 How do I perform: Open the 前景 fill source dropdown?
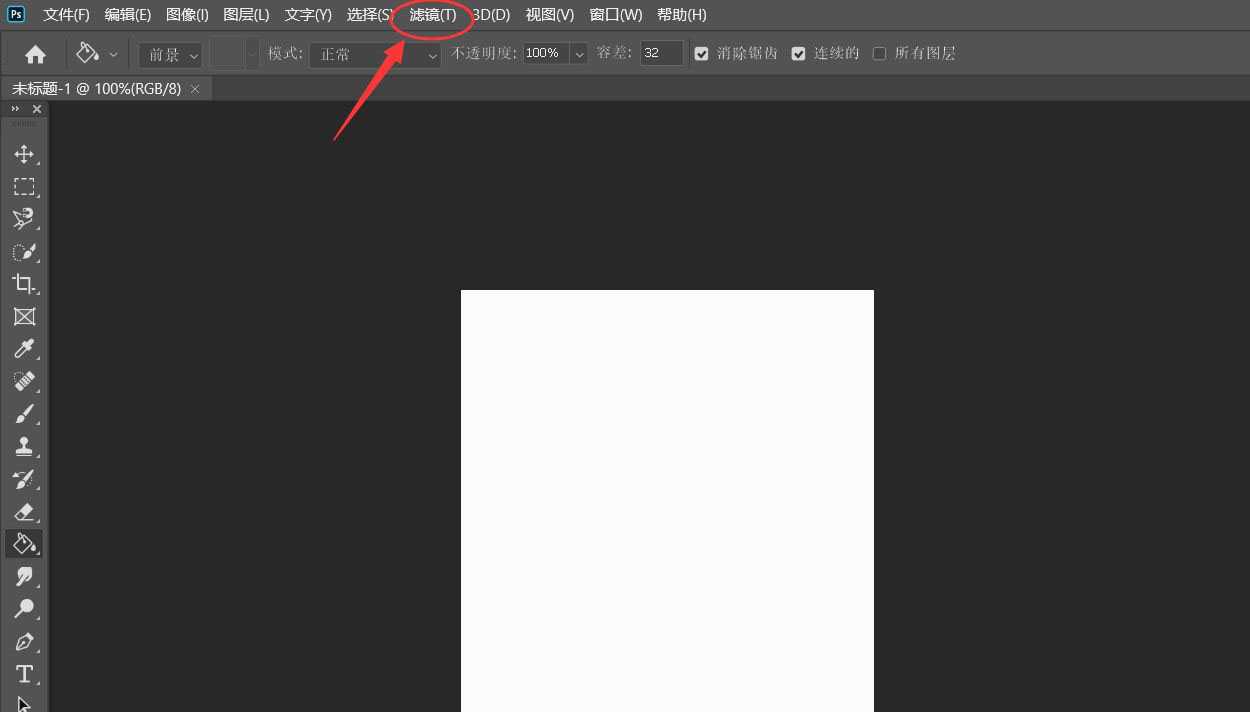pos(169,53)
